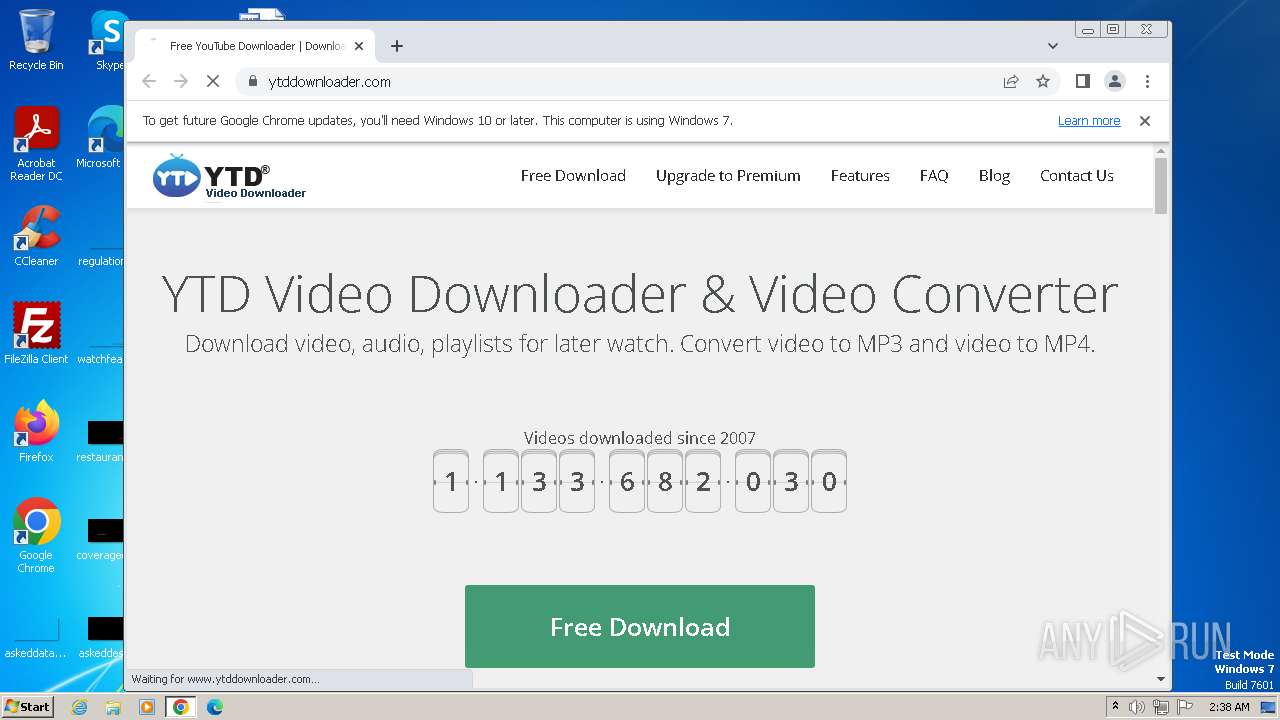1280x720 pixels.
Task: Show hidden system tray icons
Action: tap(1115, 707)
